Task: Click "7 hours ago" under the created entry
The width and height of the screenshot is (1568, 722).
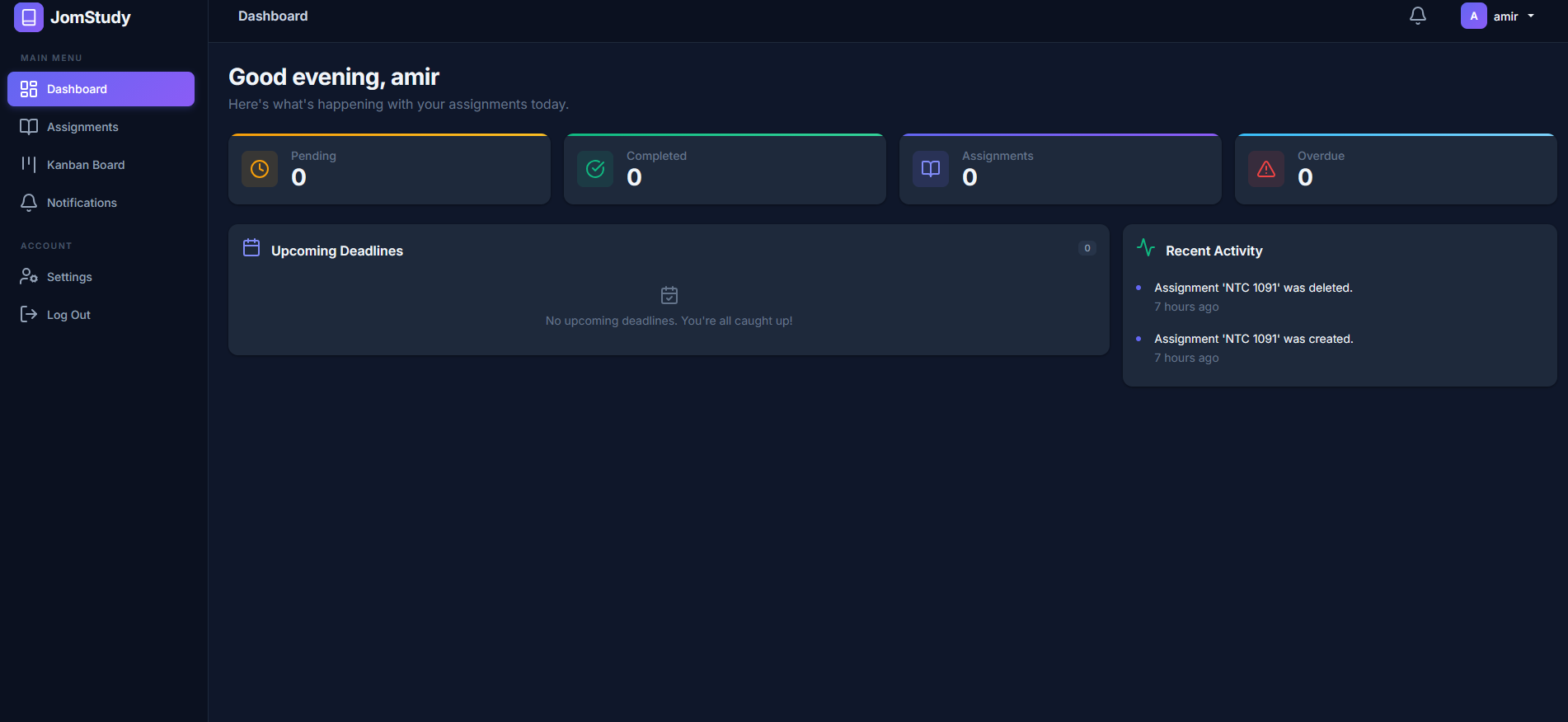Action: click(1186, 358)
